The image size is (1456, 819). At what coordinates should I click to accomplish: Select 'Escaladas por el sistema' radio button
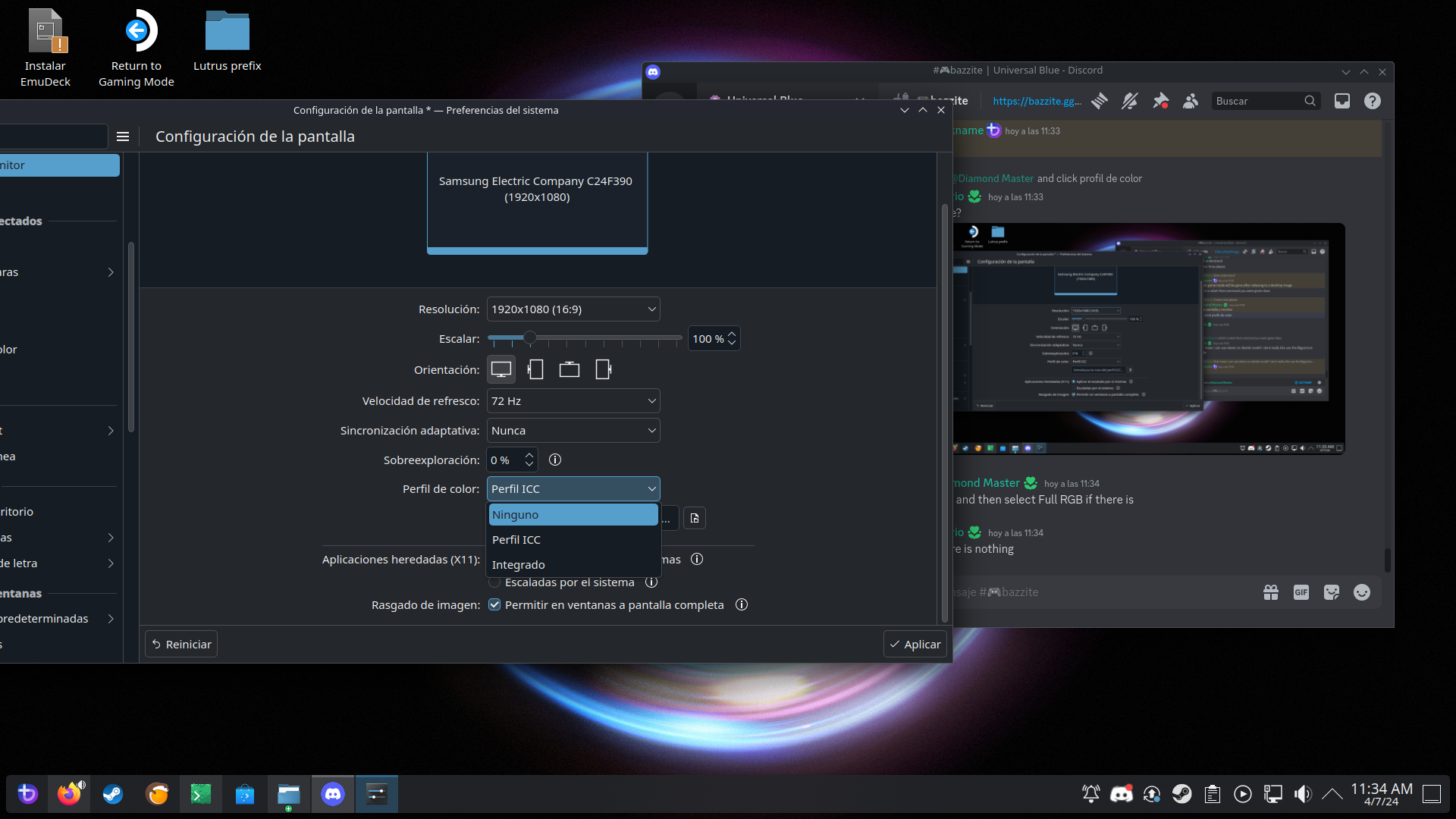pos(494,582)
